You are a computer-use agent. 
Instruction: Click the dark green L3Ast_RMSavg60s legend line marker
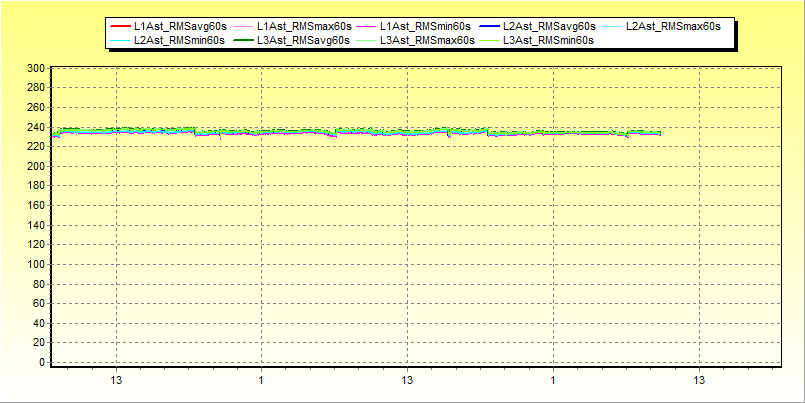click(241, 41)
